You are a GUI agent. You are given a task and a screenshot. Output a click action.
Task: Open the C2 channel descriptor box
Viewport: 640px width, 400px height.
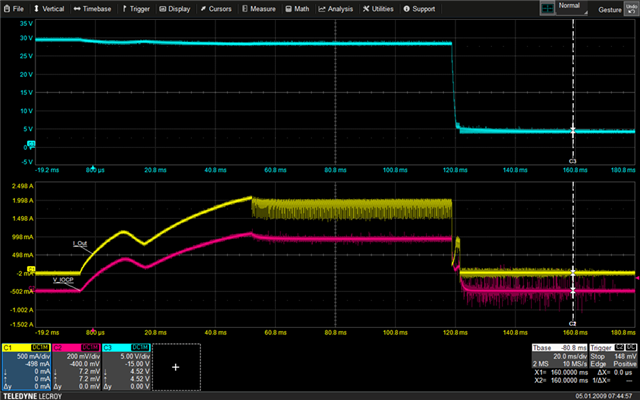(76, 367)
